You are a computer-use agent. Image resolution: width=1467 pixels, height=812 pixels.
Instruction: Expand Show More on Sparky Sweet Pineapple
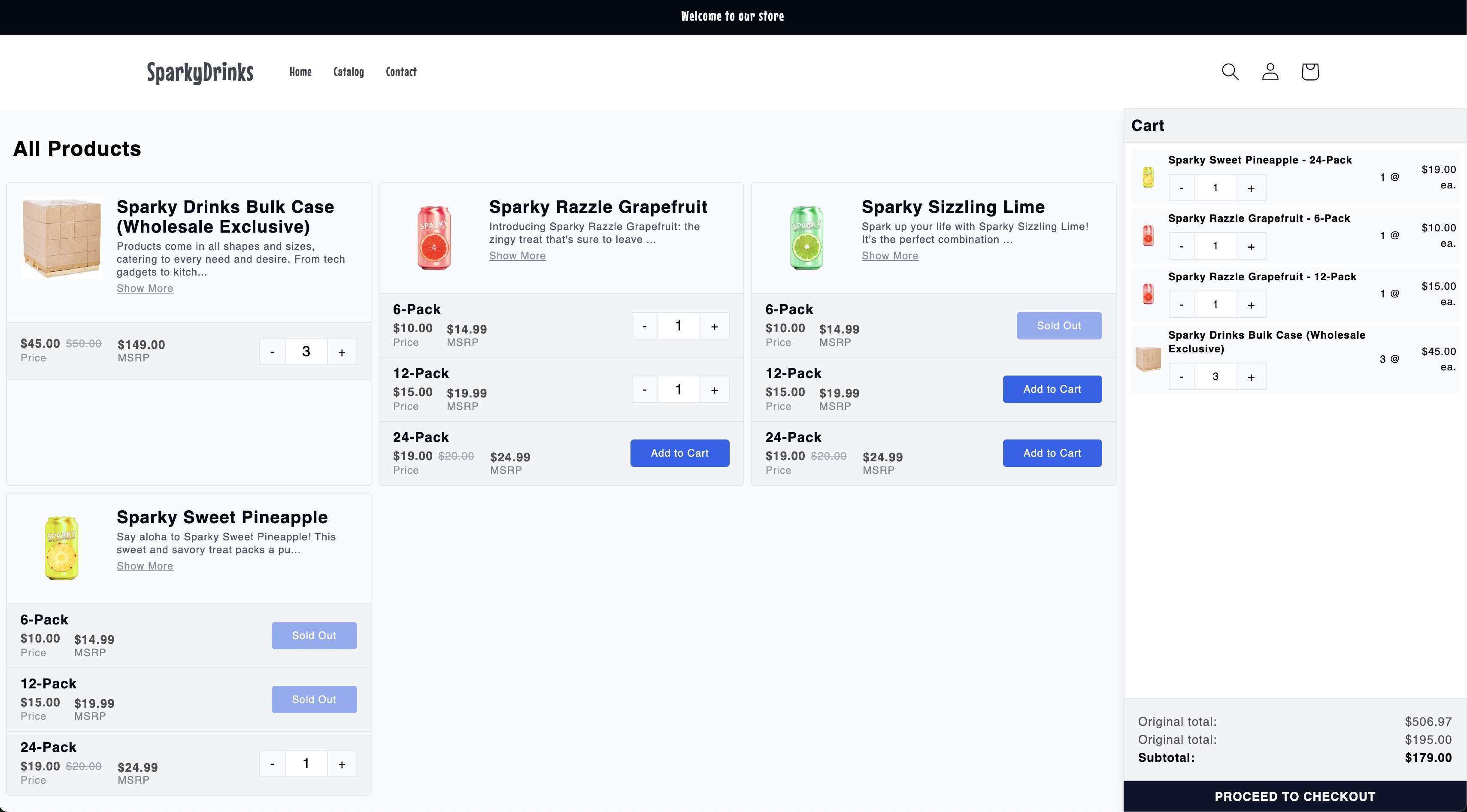(x=145, y=566)
